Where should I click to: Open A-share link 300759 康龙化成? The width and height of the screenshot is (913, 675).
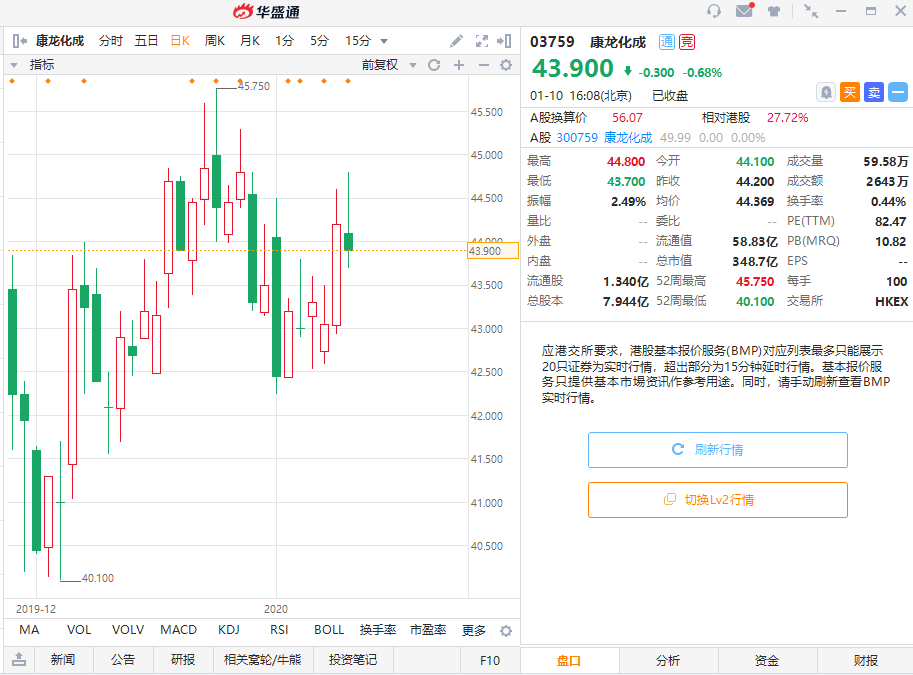click(x=604, y=138)
